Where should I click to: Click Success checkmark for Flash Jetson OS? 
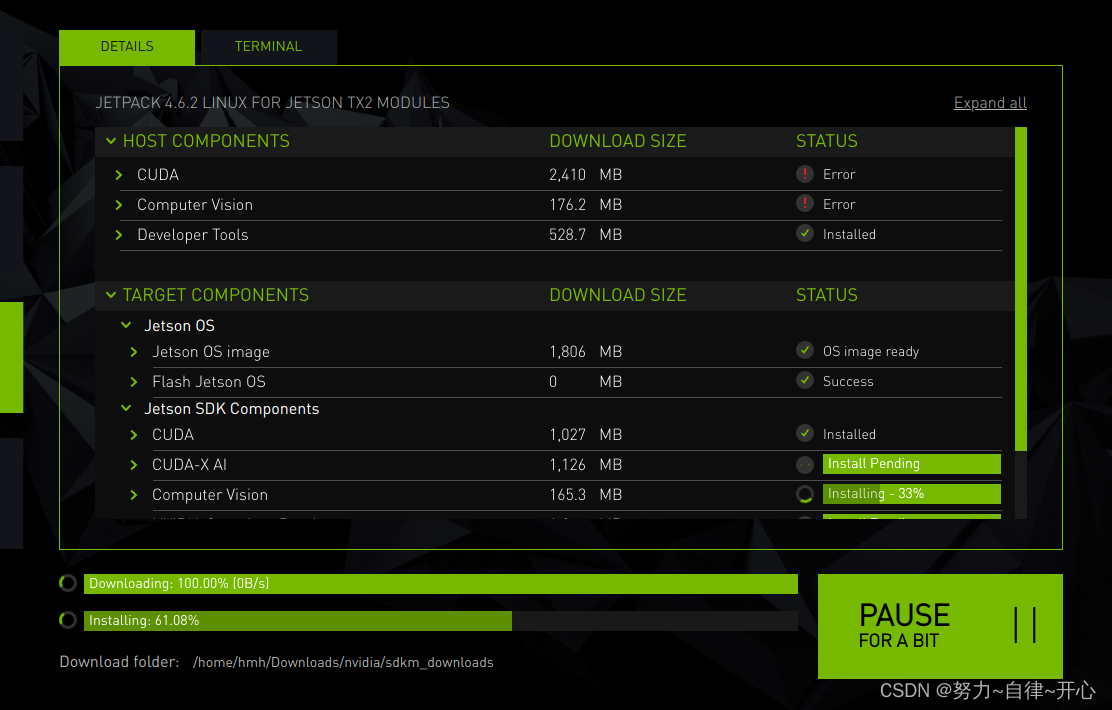coord(805,380)
